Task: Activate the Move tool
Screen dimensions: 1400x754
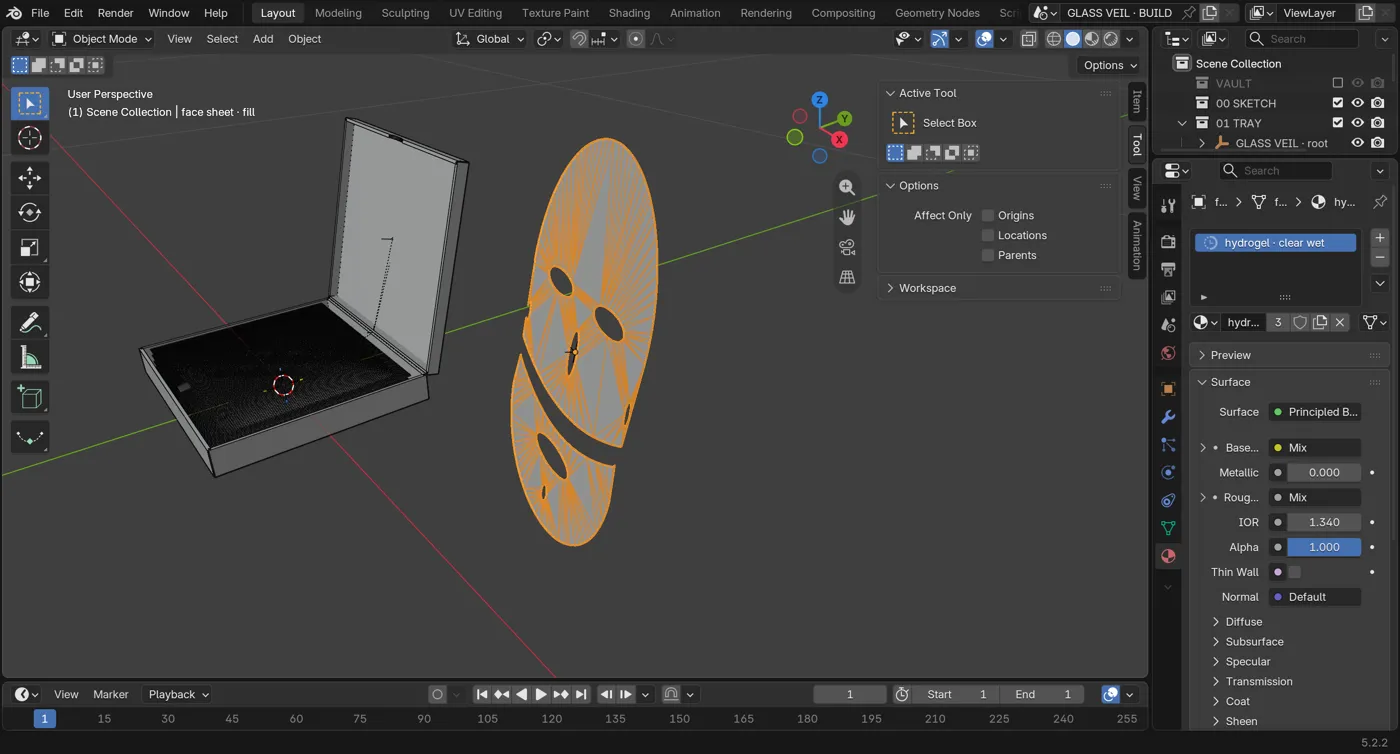Action: [30, 178]
